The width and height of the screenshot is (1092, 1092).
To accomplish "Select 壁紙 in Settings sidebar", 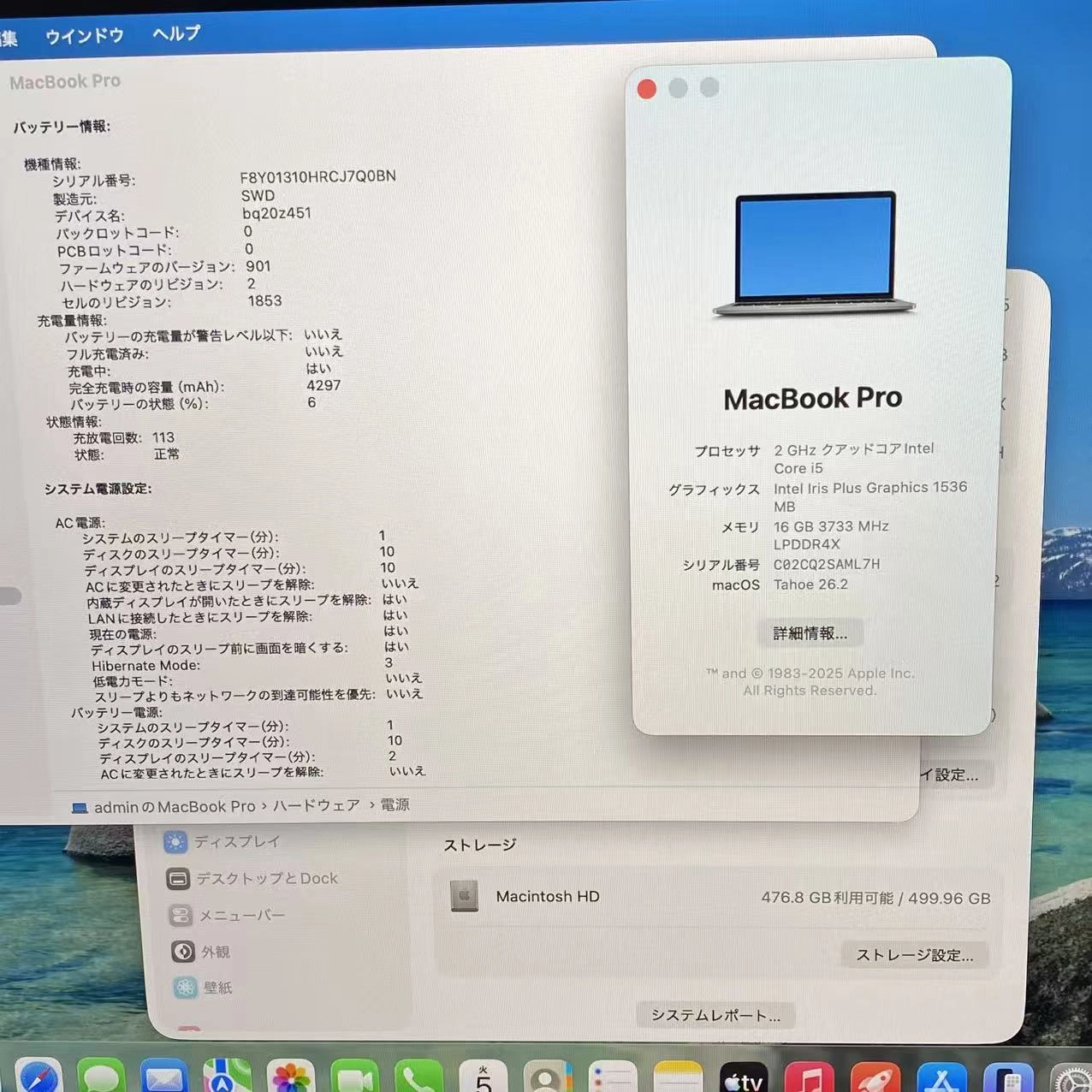I will click(x=202, y=988).
